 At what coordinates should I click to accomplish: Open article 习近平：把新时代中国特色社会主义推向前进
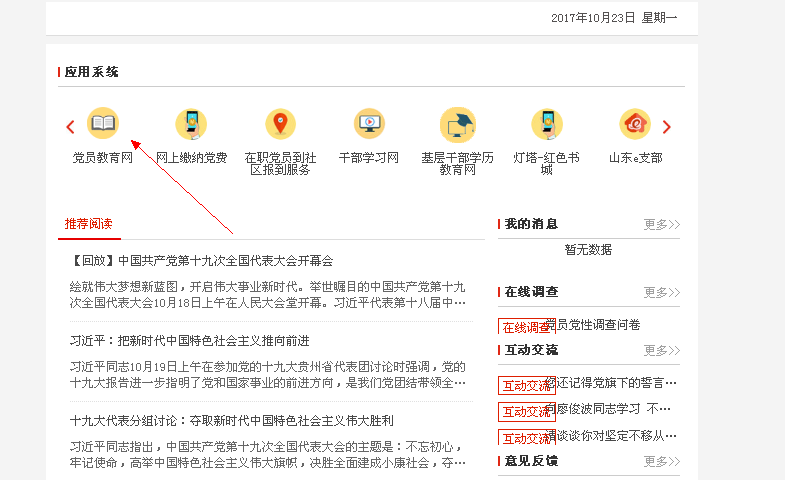(190, 341)
